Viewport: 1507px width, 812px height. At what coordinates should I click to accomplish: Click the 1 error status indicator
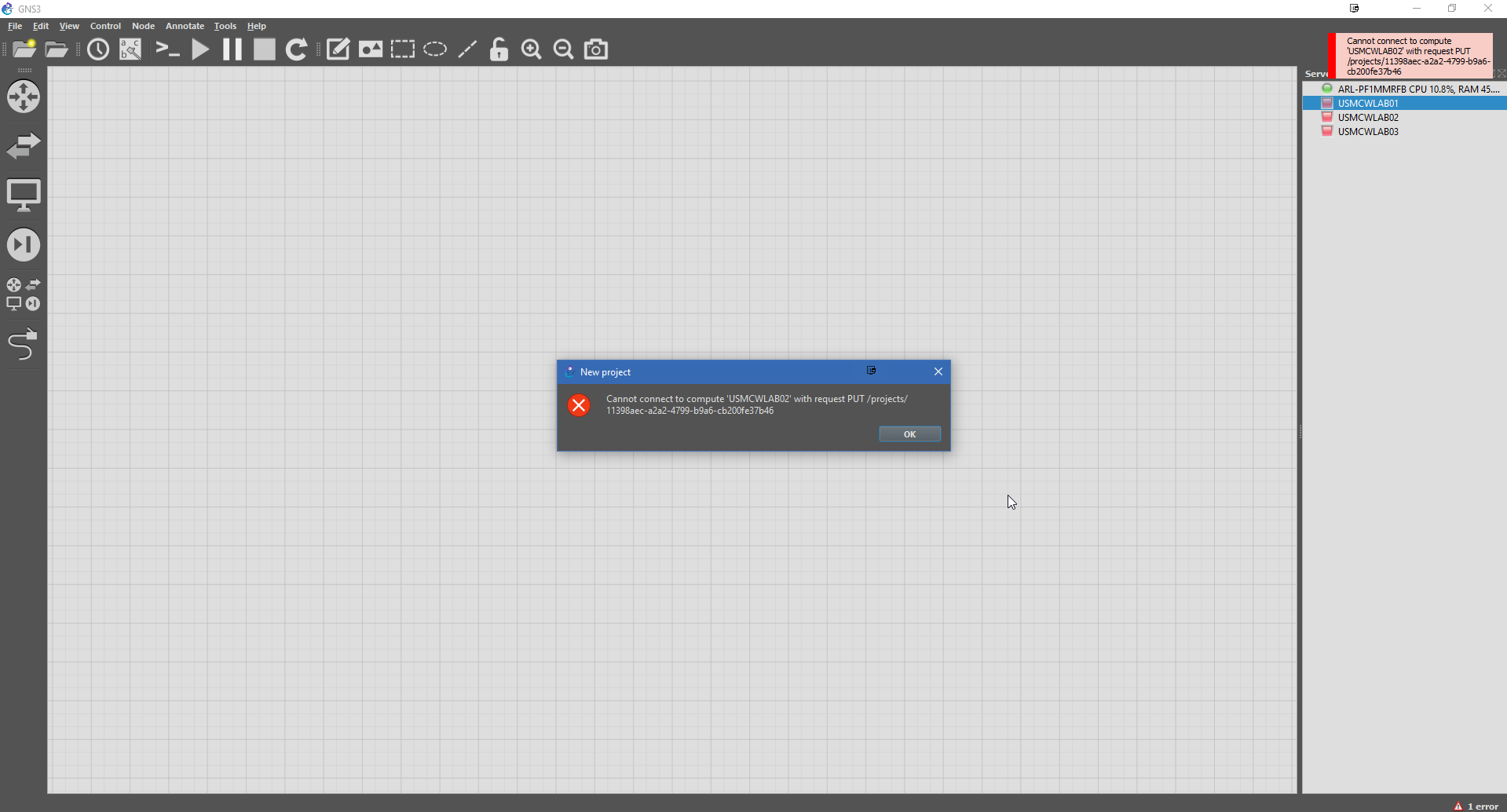point(1479,806)
